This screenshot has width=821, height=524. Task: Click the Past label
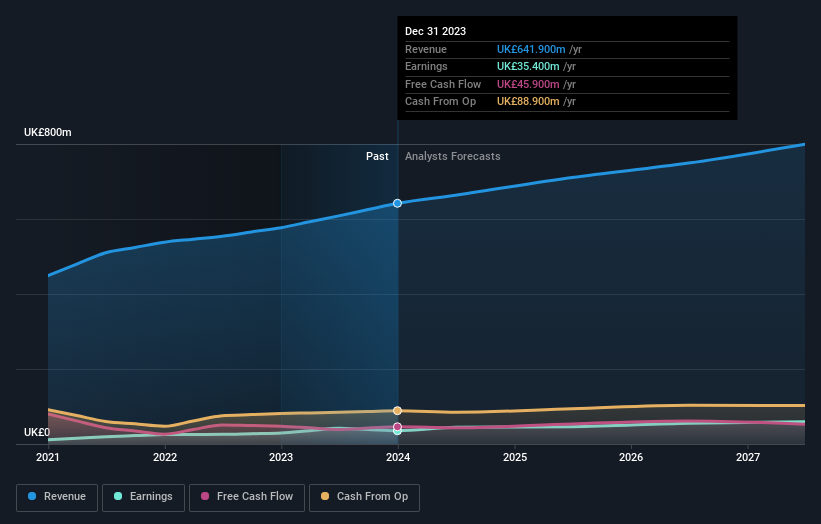tap(377, 157)
